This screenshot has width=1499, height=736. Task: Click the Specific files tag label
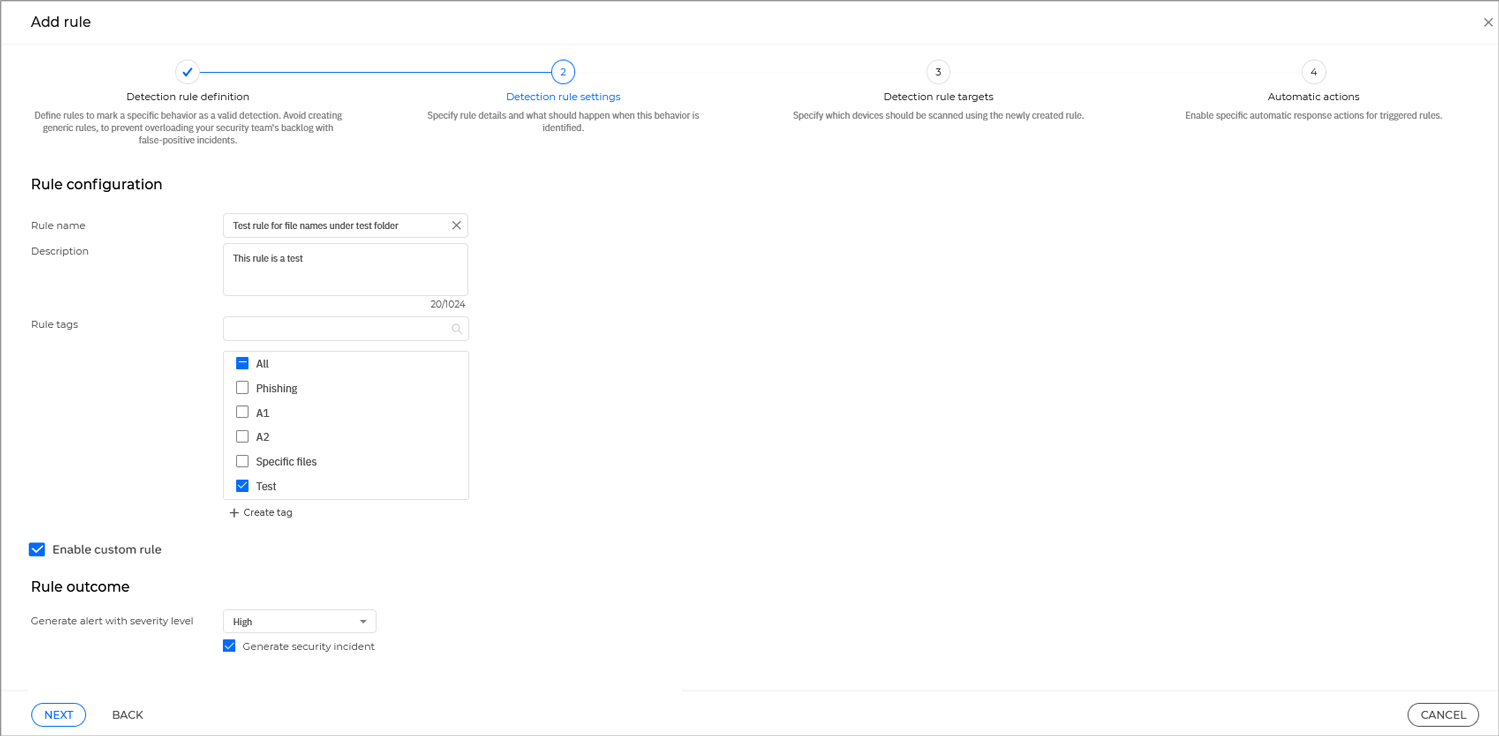(286, 462)
